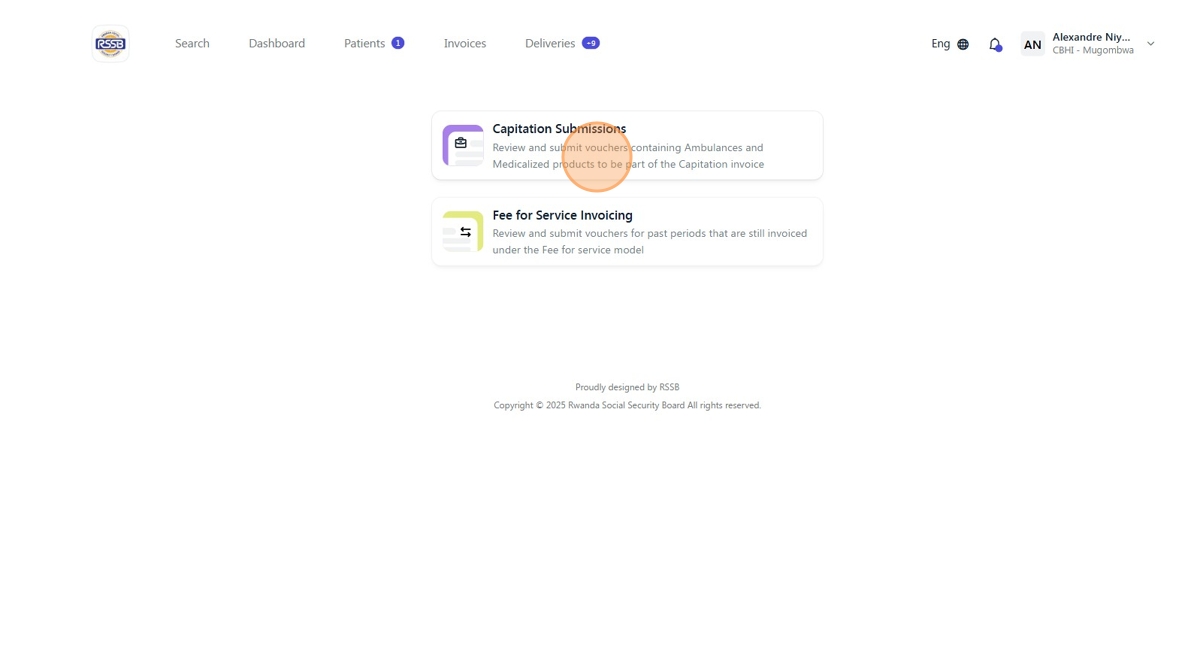Click the Fee for Service description text
This screenshot has width=1200, height=670.
coord(650,242)
